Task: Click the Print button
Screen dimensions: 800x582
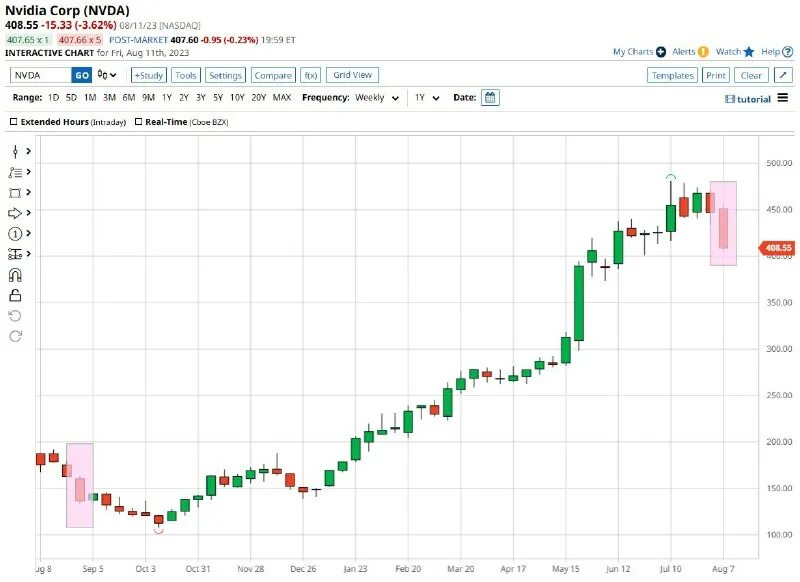Action: click(x=716, y=75)
